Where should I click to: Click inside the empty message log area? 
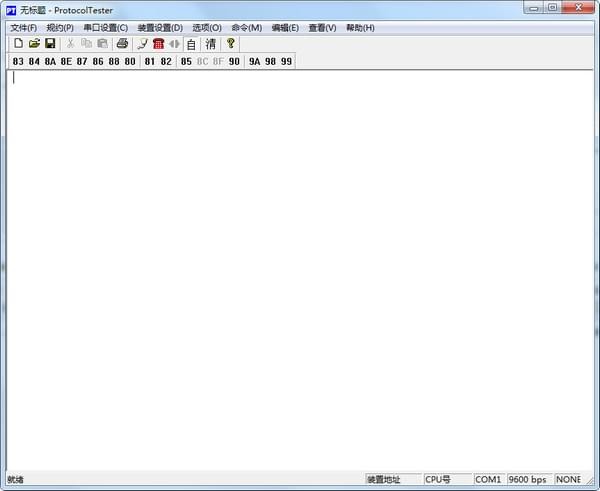[x=300, y=270]
